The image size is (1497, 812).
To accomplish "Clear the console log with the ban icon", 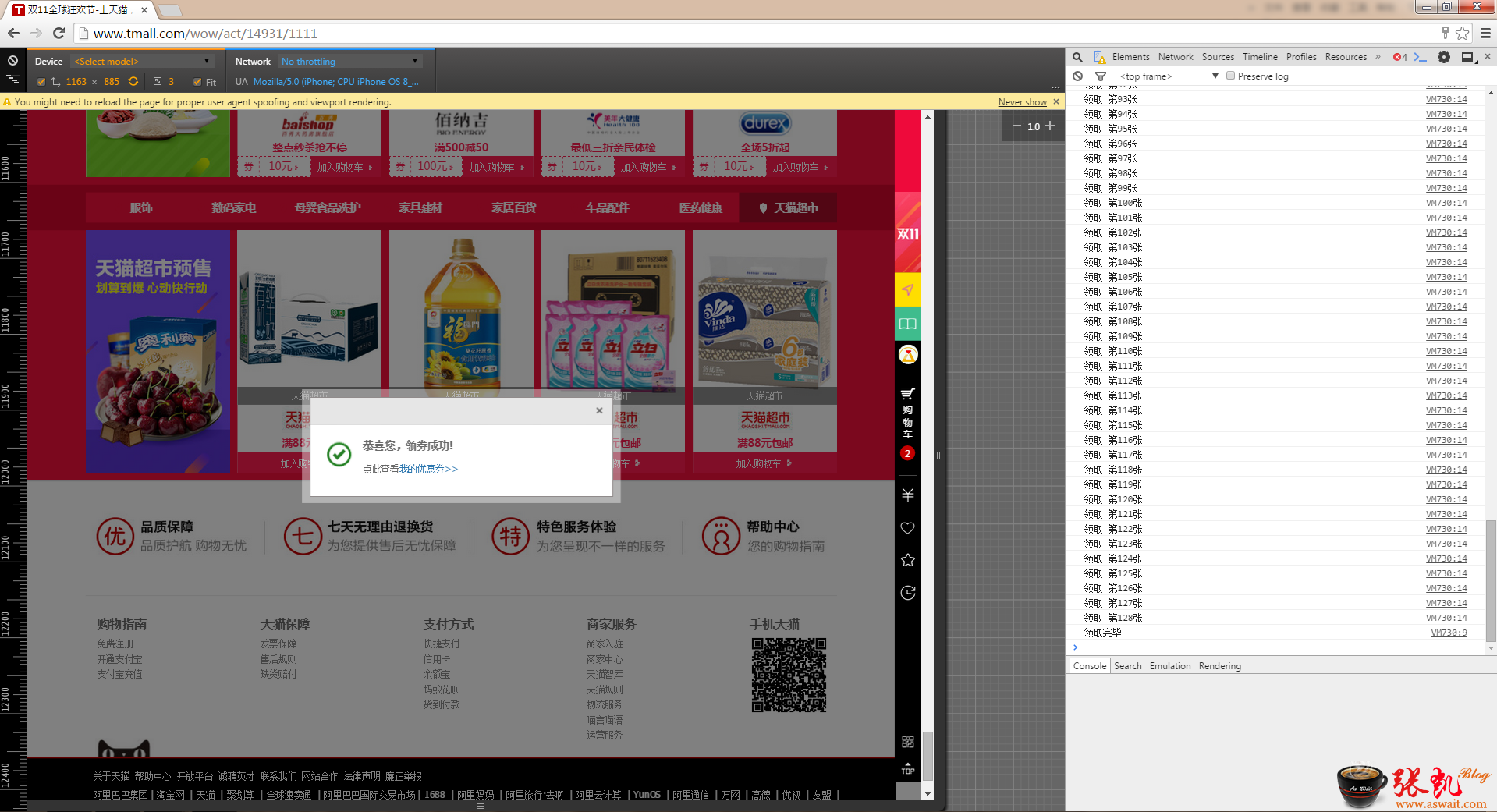I will (x=1077, y=76).
